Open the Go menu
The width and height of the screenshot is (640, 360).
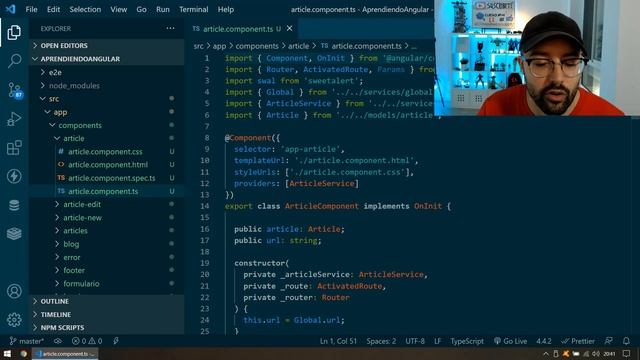click(141, 9)
